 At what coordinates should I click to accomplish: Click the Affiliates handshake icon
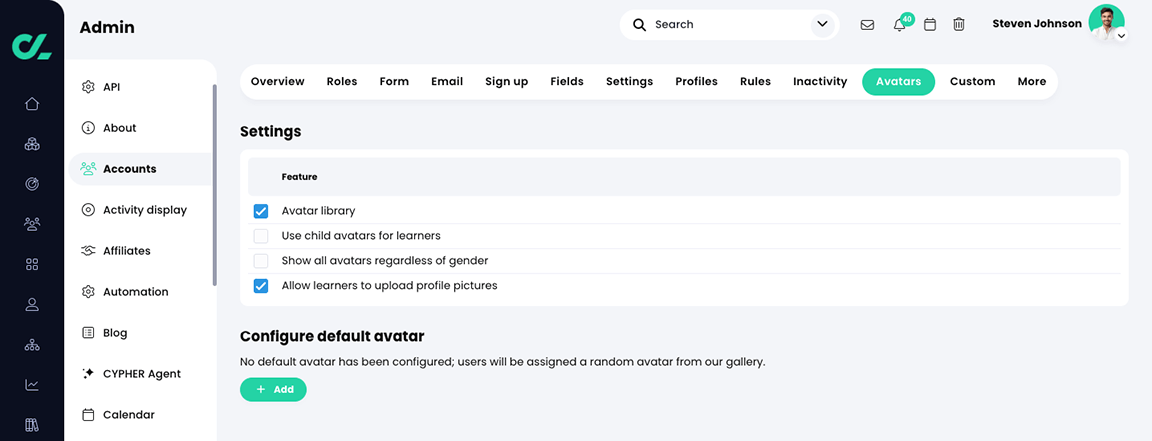tap(88, 251)
